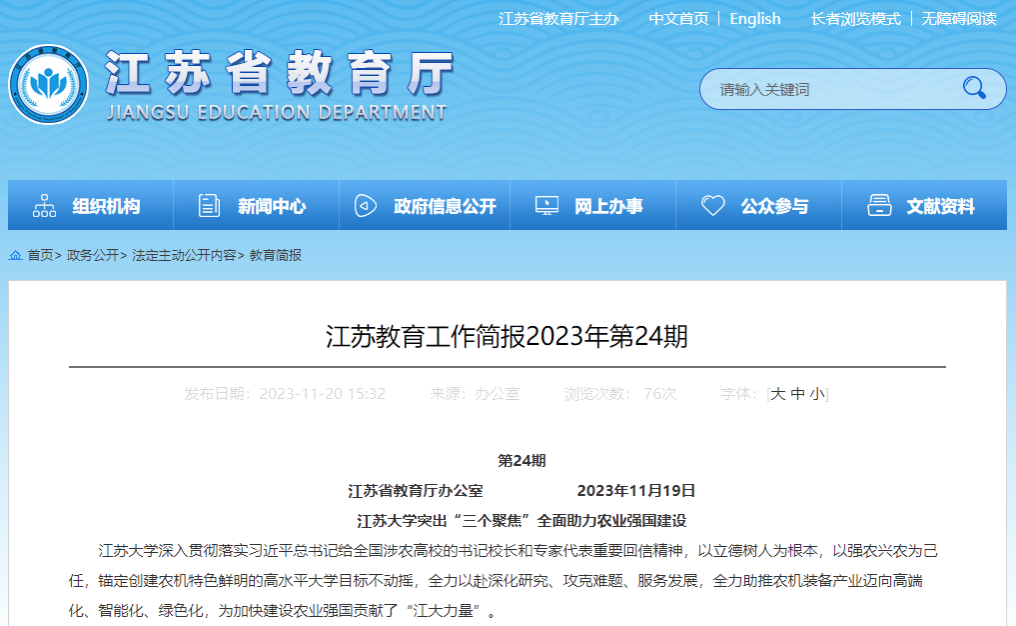Viewport: 1016px width, 626px height.
Task: Enable 长者浏览模式 senior browsing mode
Action: [x=855, y=19]
